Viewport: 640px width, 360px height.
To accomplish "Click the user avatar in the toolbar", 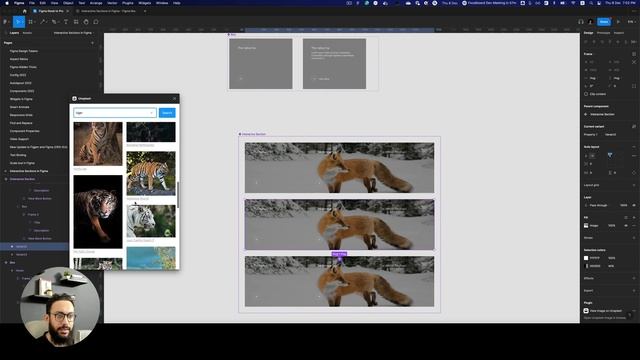I will (x=590, y=22).
